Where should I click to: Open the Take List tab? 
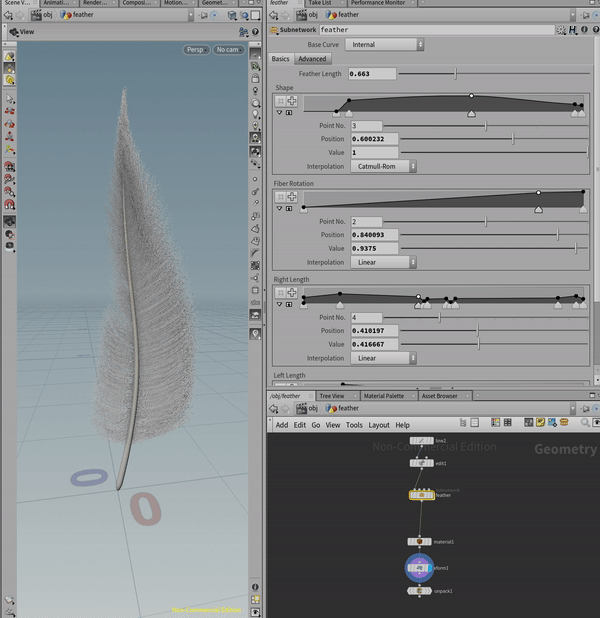click(x=320, y=3)
